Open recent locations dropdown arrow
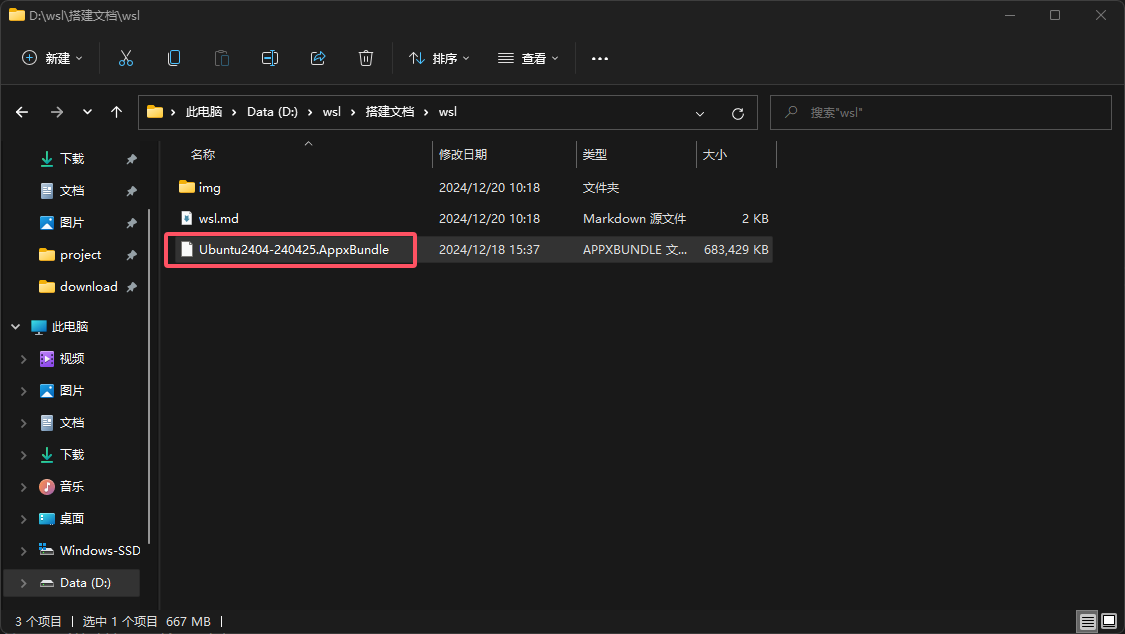The height and width of the screenshot is (634, 1125). click(x=87, y=112)
